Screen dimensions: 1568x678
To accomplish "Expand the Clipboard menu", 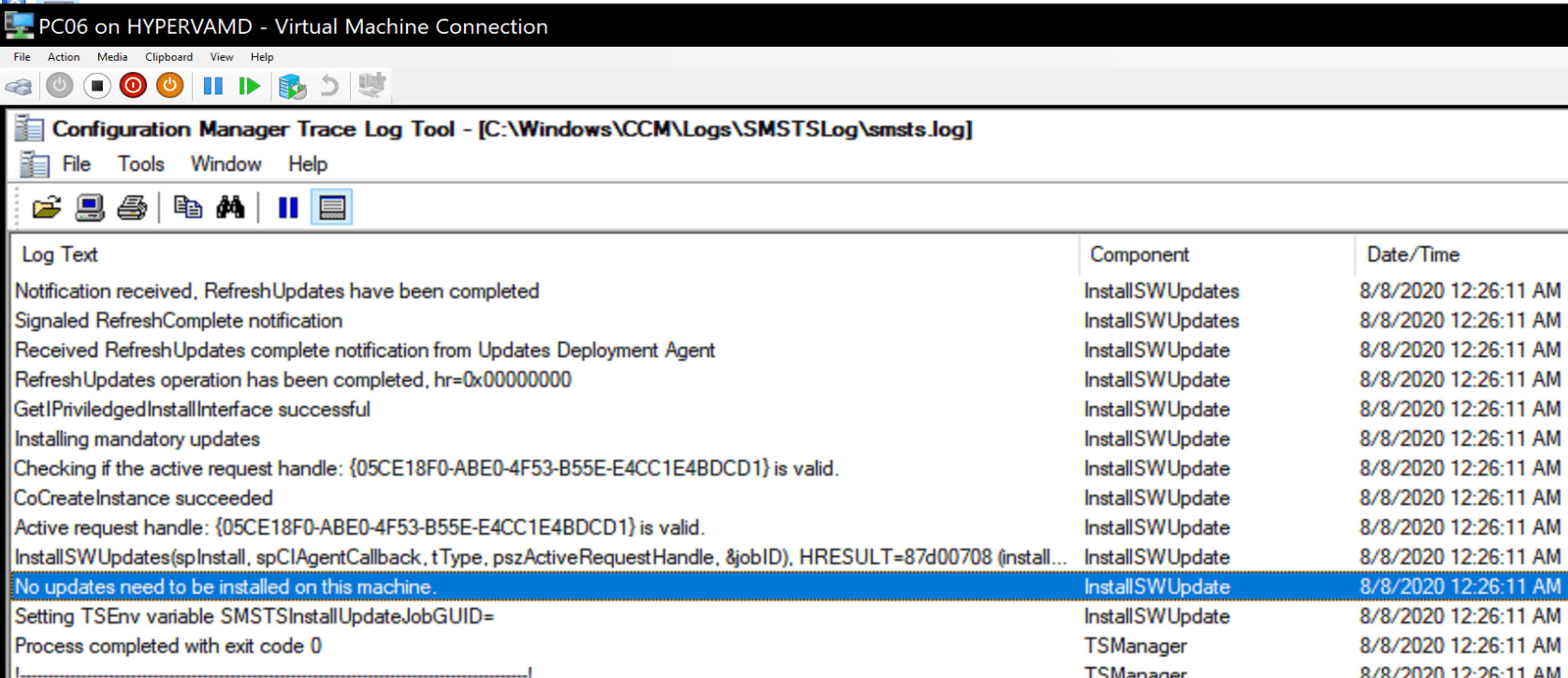I will pyautogui.click(x=168, y=57).
